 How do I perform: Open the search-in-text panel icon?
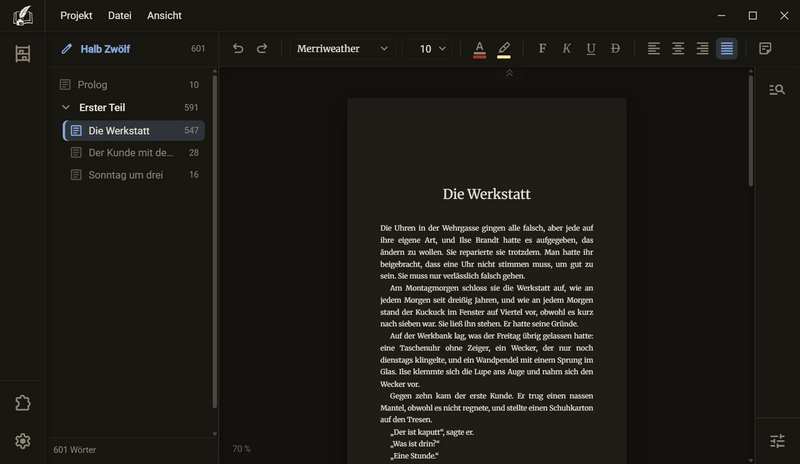[777, 90]
